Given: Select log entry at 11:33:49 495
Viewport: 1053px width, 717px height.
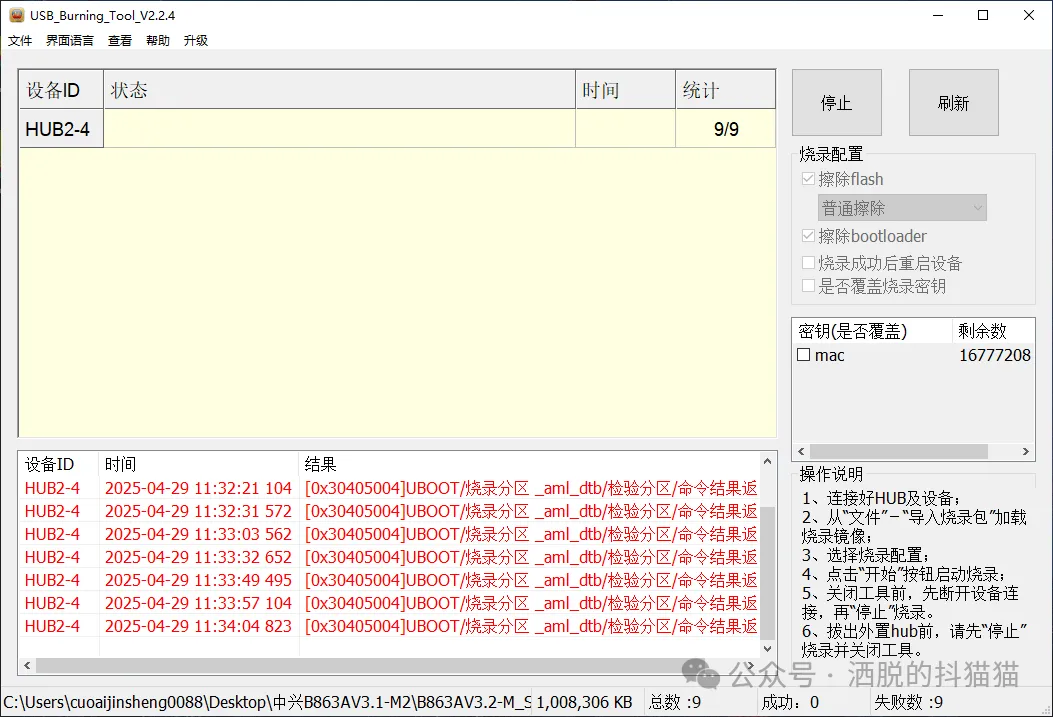Looking at the screenshot, I should click(390, 580).
